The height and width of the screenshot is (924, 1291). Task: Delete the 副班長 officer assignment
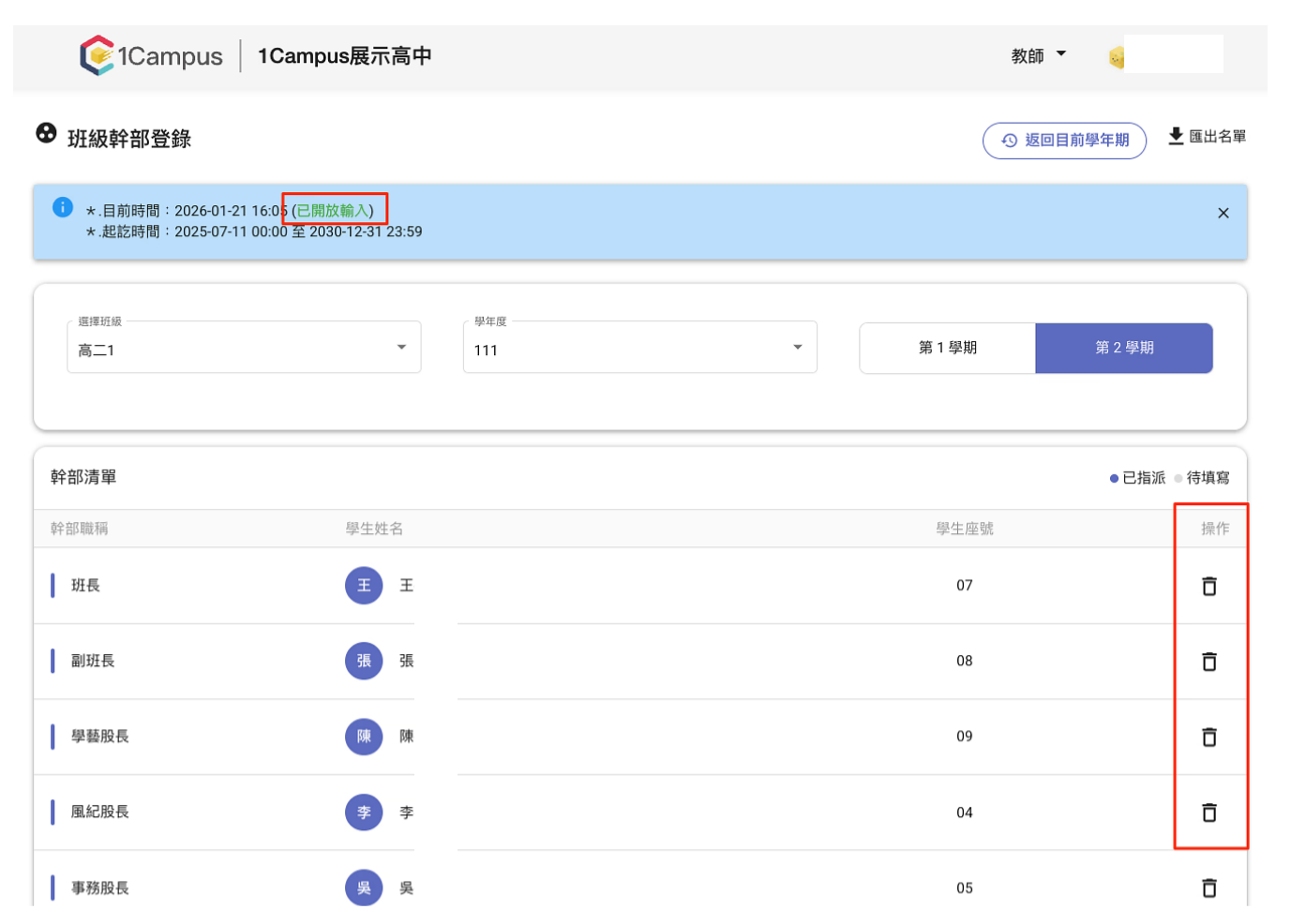point(1209,662)
